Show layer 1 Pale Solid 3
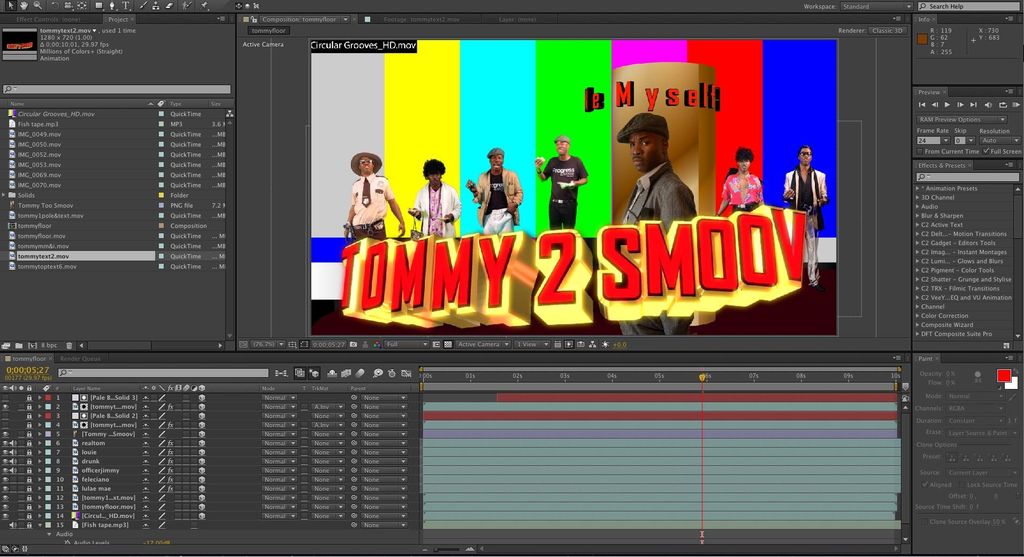This screenshot has width=1024, height=557. pos(5,397)
